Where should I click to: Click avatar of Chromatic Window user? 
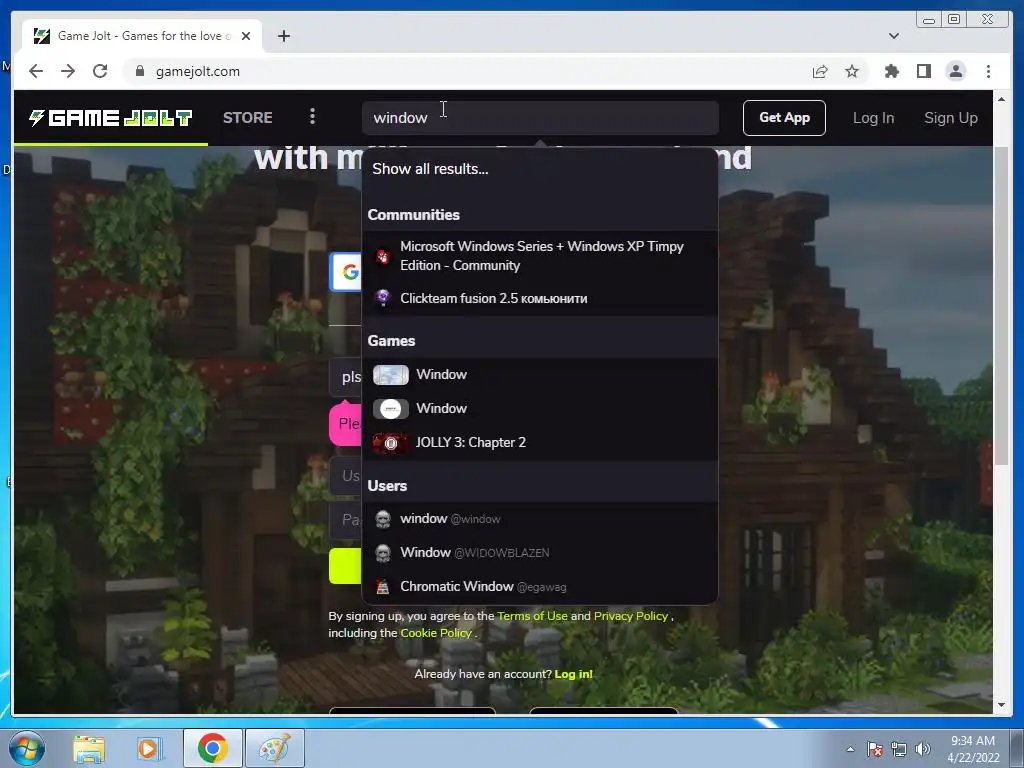[383, 587]
